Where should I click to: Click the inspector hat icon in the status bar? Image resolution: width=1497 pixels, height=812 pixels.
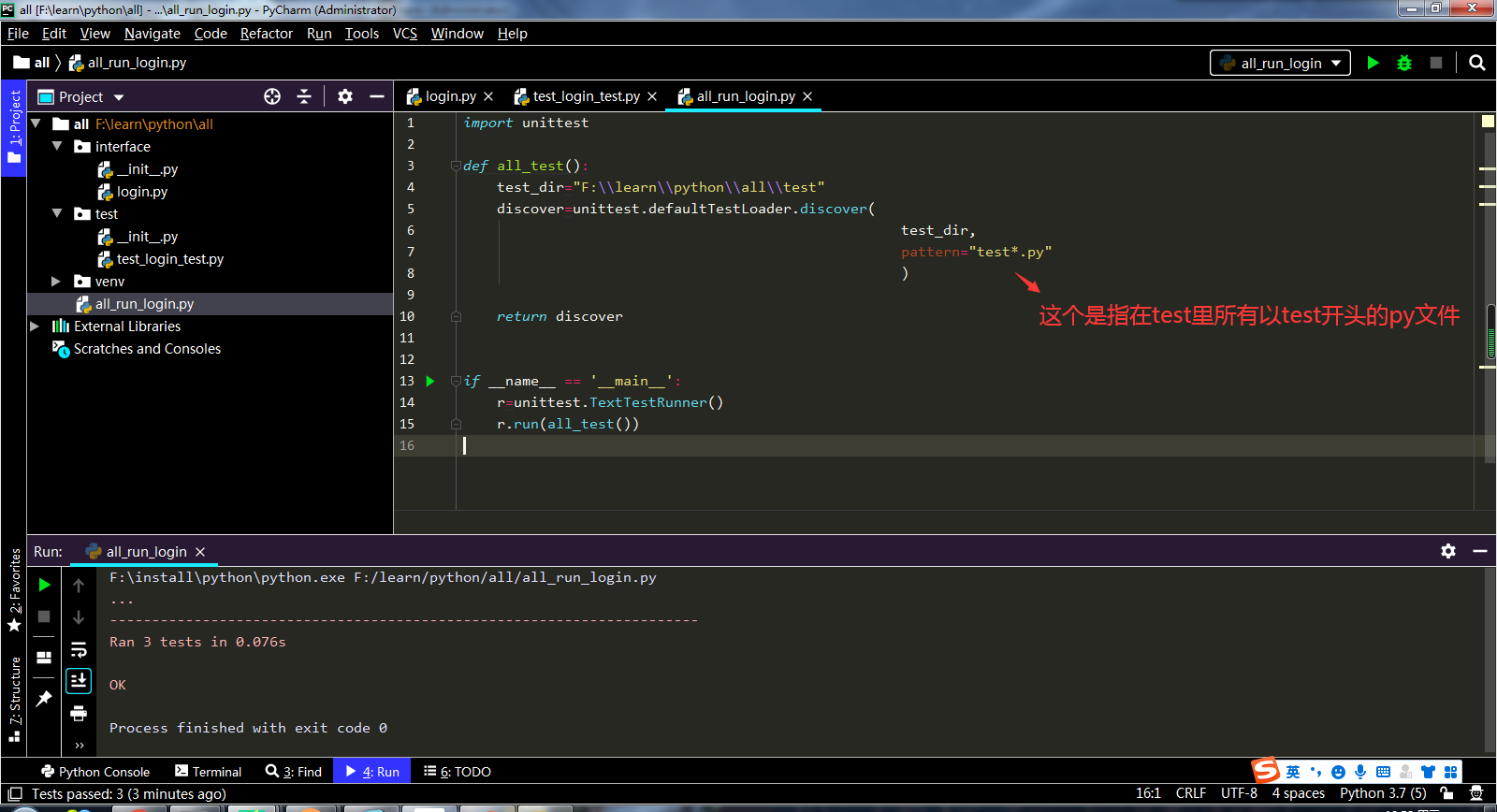(x=1476, y=793)
